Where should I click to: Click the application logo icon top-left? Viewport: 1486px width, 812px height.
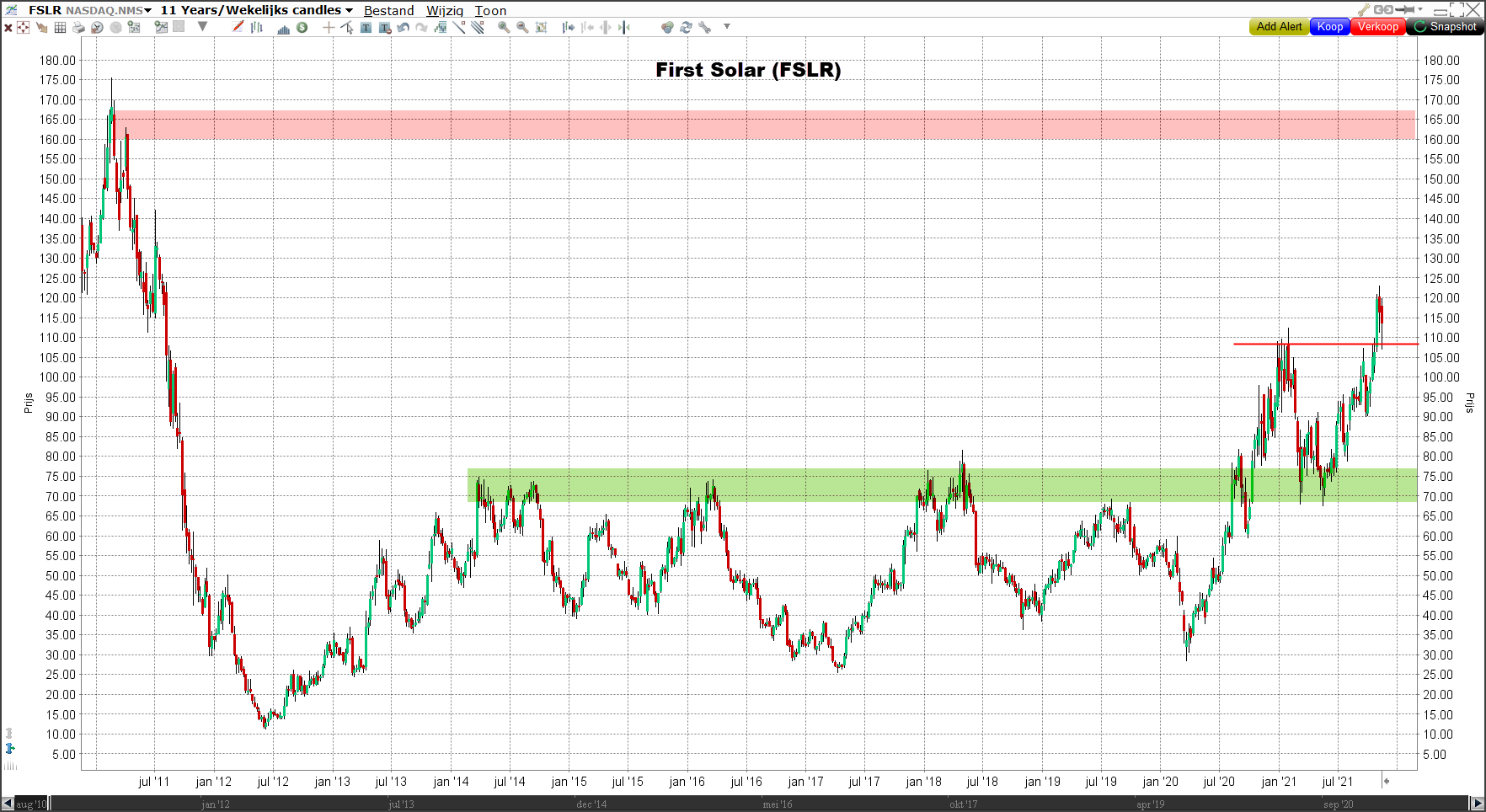coord(11,10)
